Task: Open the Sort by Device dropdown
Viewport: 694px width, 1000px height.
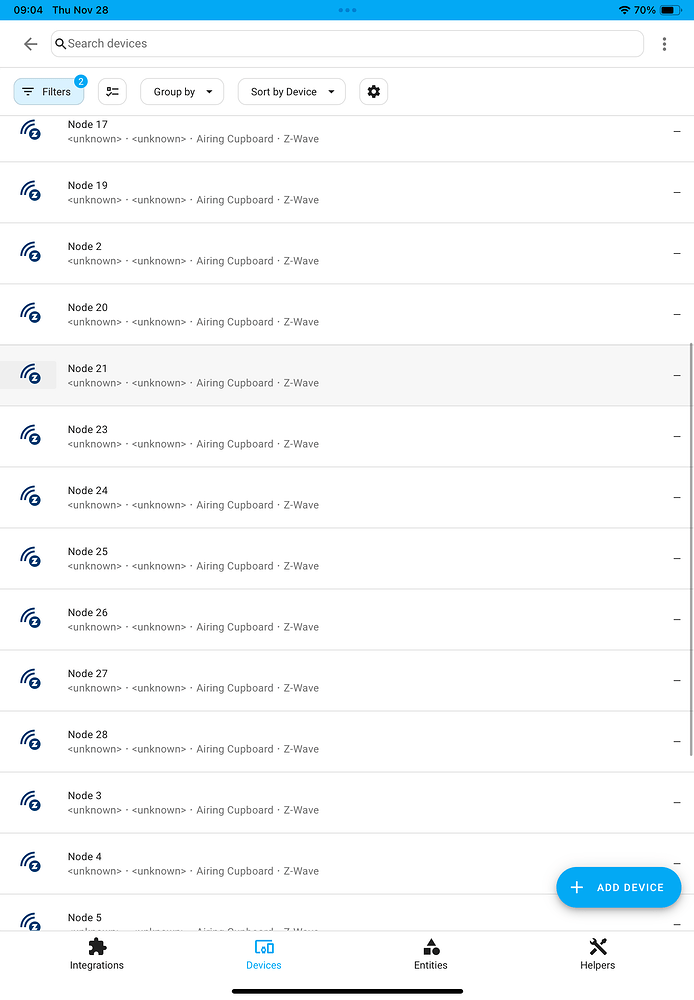Action: point(291,91)
